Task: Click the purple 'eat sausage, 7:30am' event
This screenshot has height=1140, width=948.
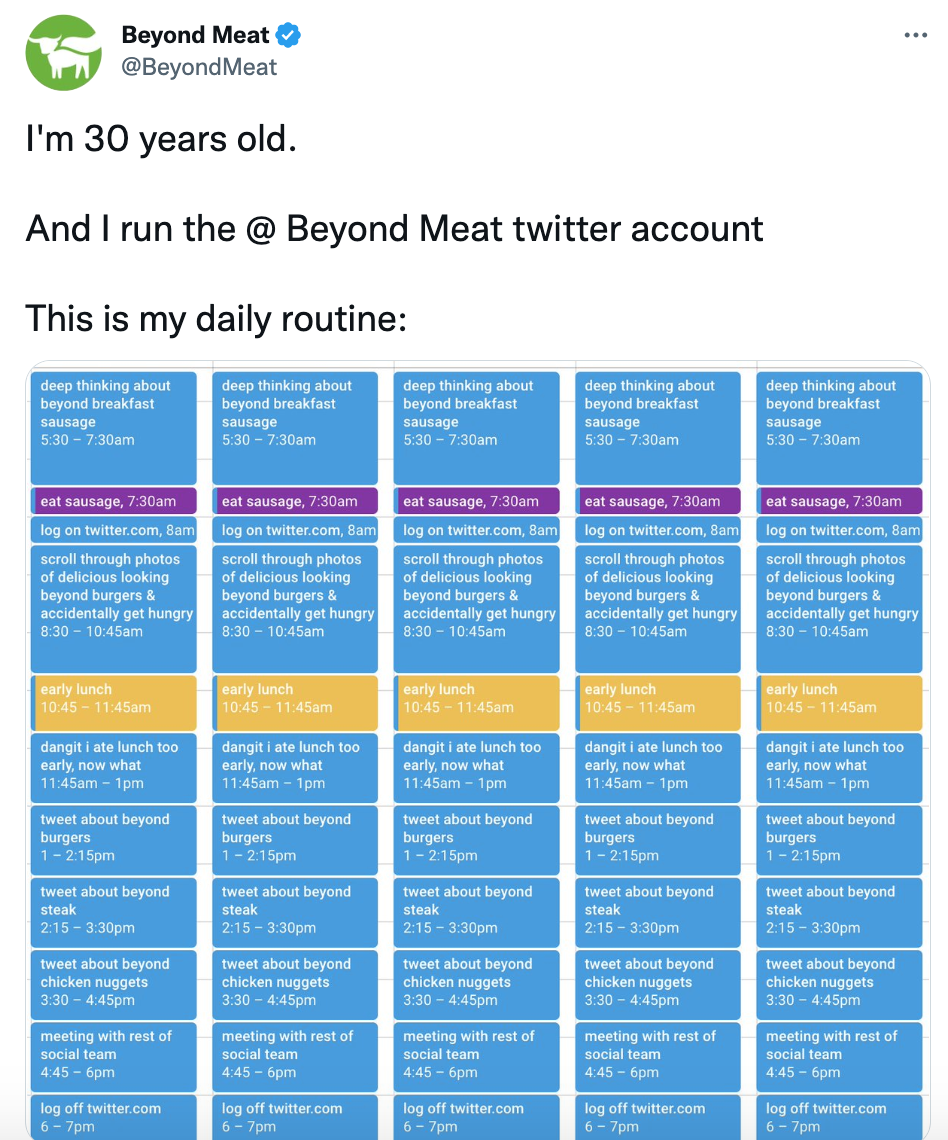Action: click(x=113, y=499)
